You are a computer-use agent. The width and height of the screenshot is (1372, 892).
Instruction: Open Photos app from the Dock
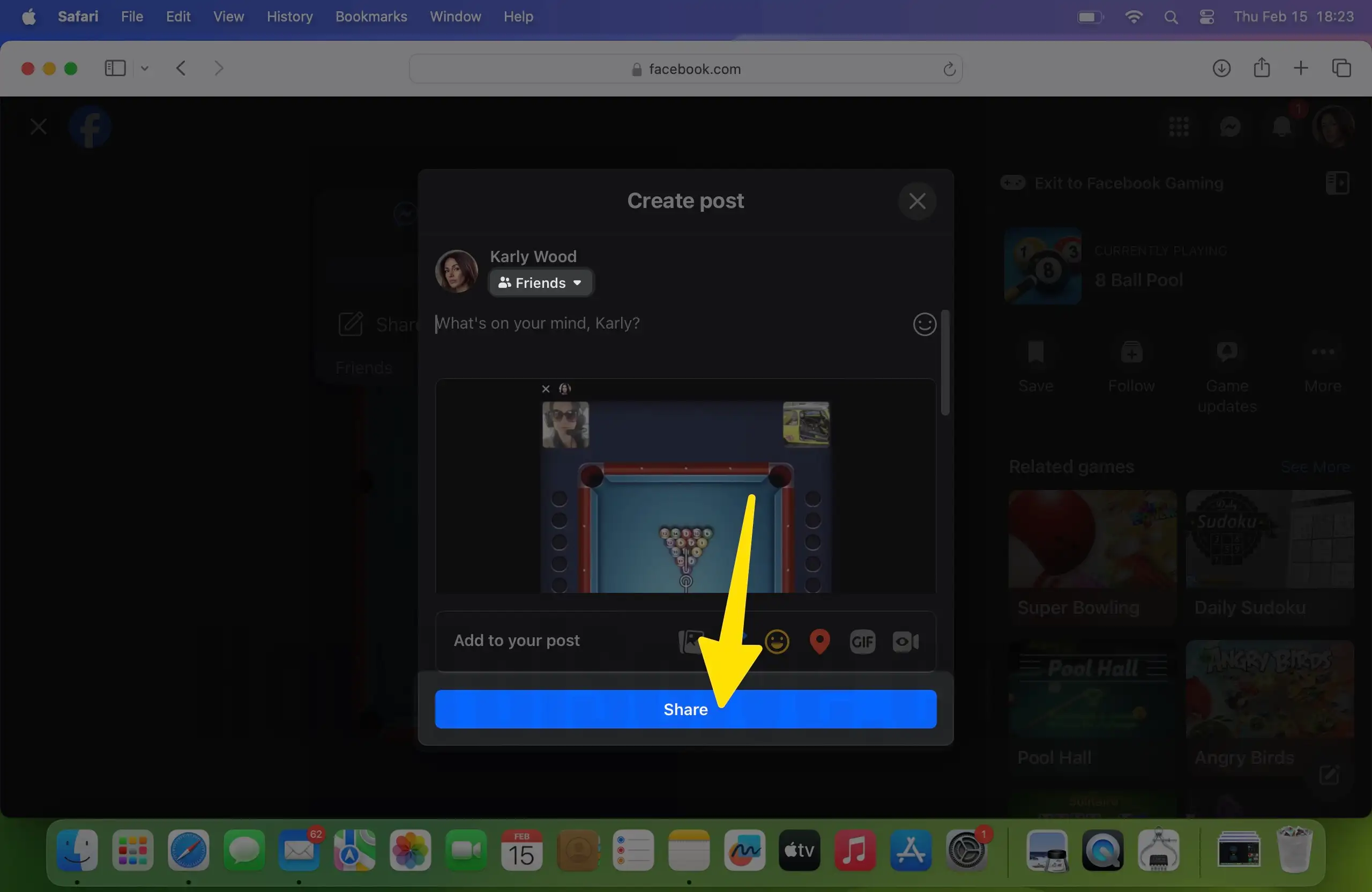tap(410, 850)
